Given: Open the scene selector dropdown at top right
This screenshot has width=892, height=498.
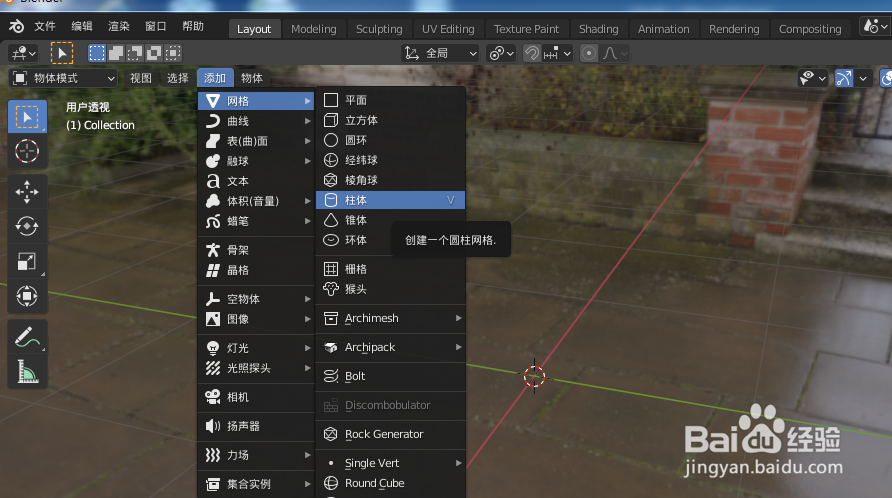Looking at the screenshot, I should click(875, 26).
